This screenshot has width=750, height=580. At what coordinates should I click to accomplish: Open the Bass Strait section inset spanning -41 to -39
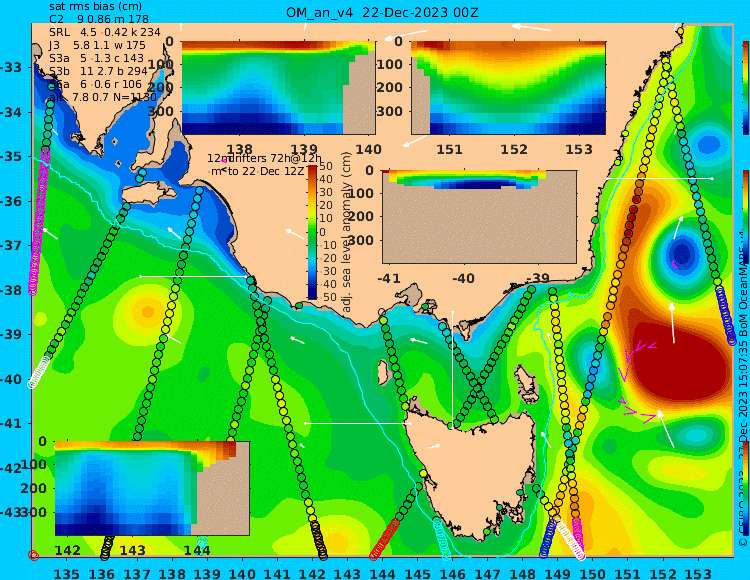point(479,217)
